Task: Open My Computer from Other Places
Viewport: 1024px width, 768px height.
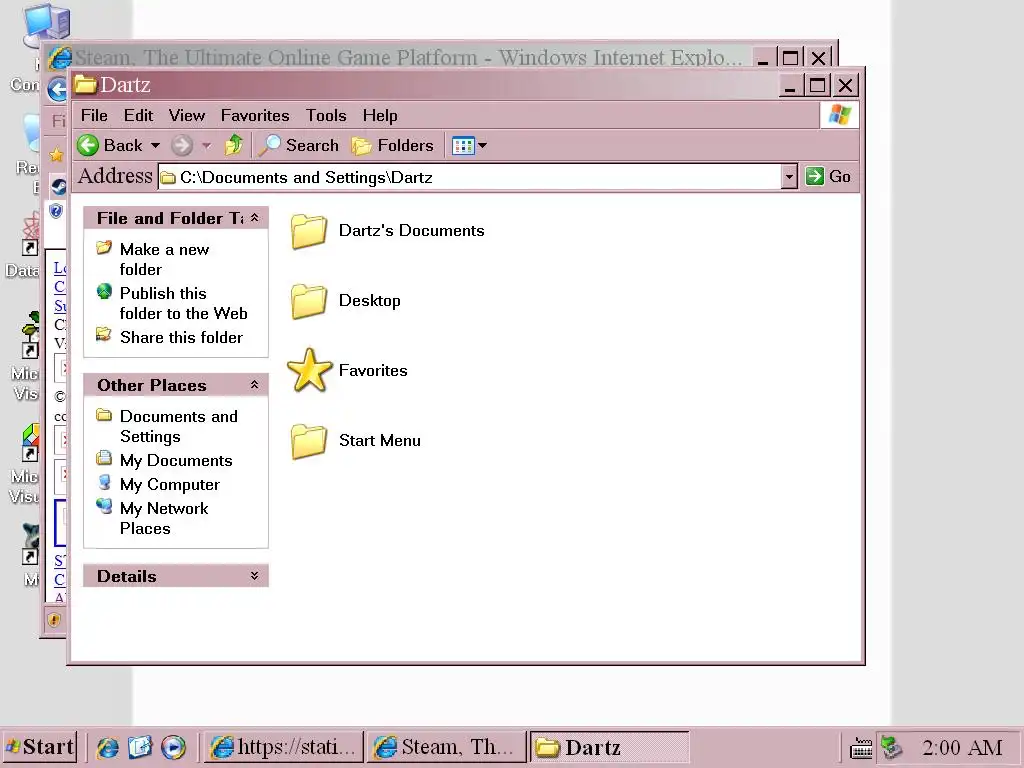Action: pos(170,485)
